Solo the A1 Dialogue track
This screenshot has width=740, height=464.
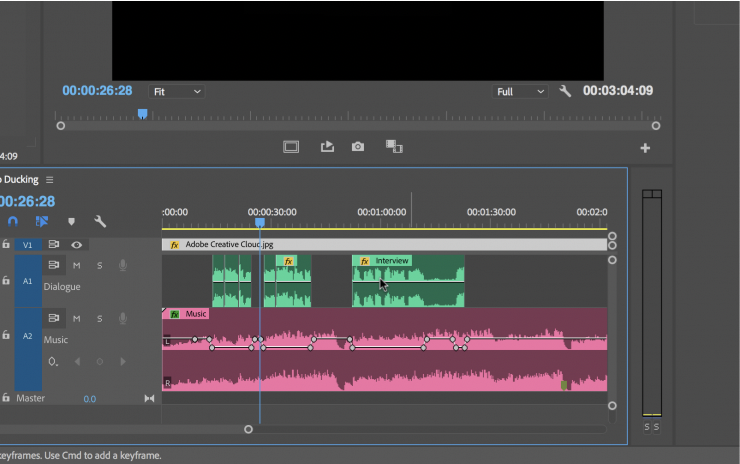tap(100, 266)
